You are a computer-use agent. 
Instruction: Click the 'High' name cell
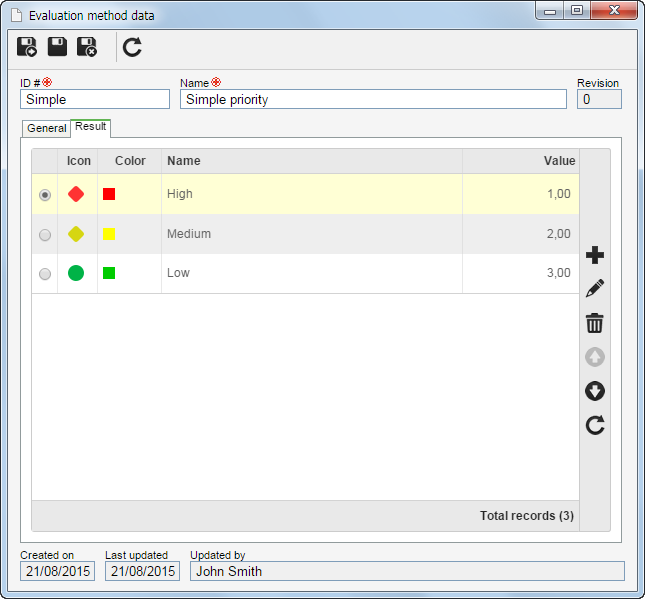(312, 194)
